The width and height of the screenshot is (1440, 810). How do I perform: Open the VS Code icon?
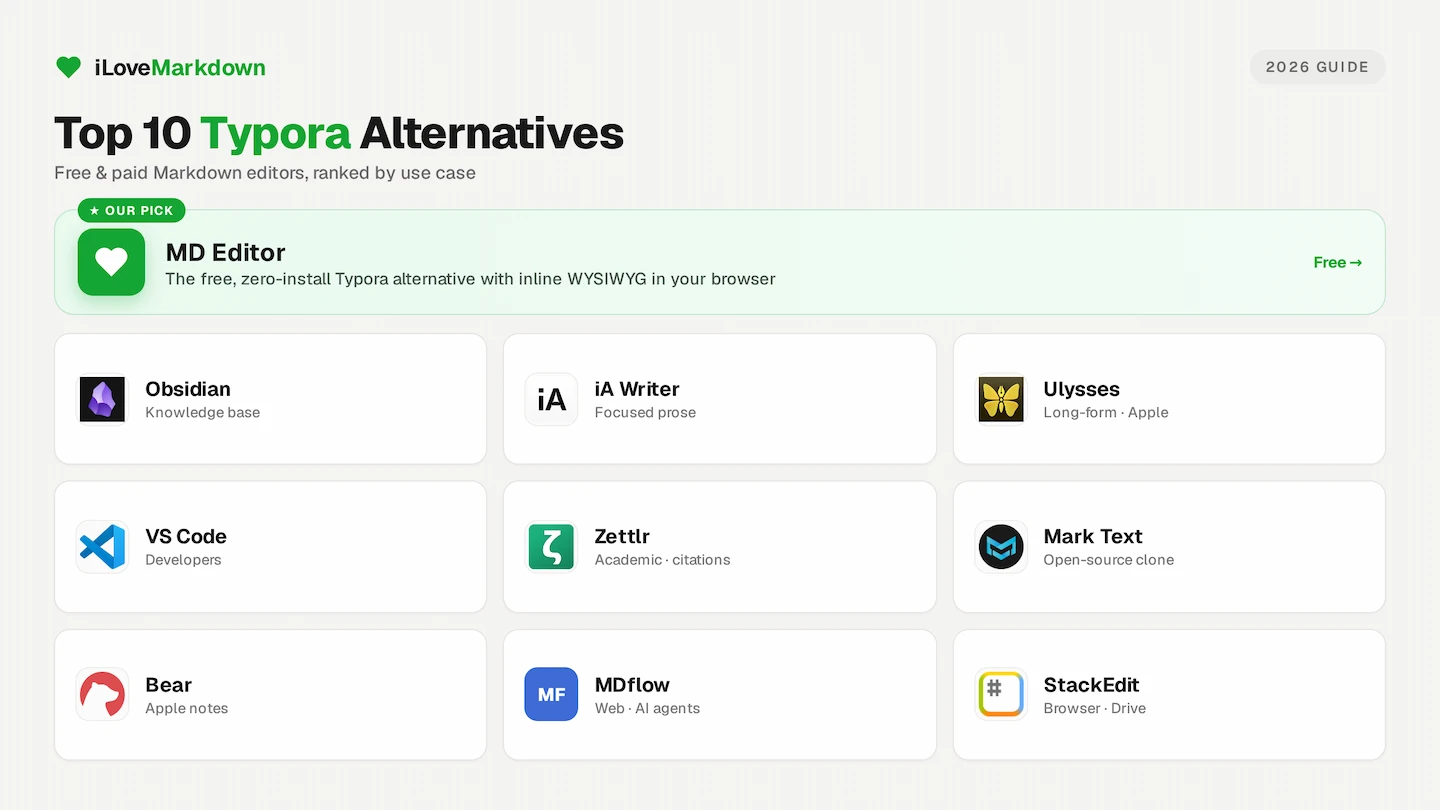[x=102, y=547]
